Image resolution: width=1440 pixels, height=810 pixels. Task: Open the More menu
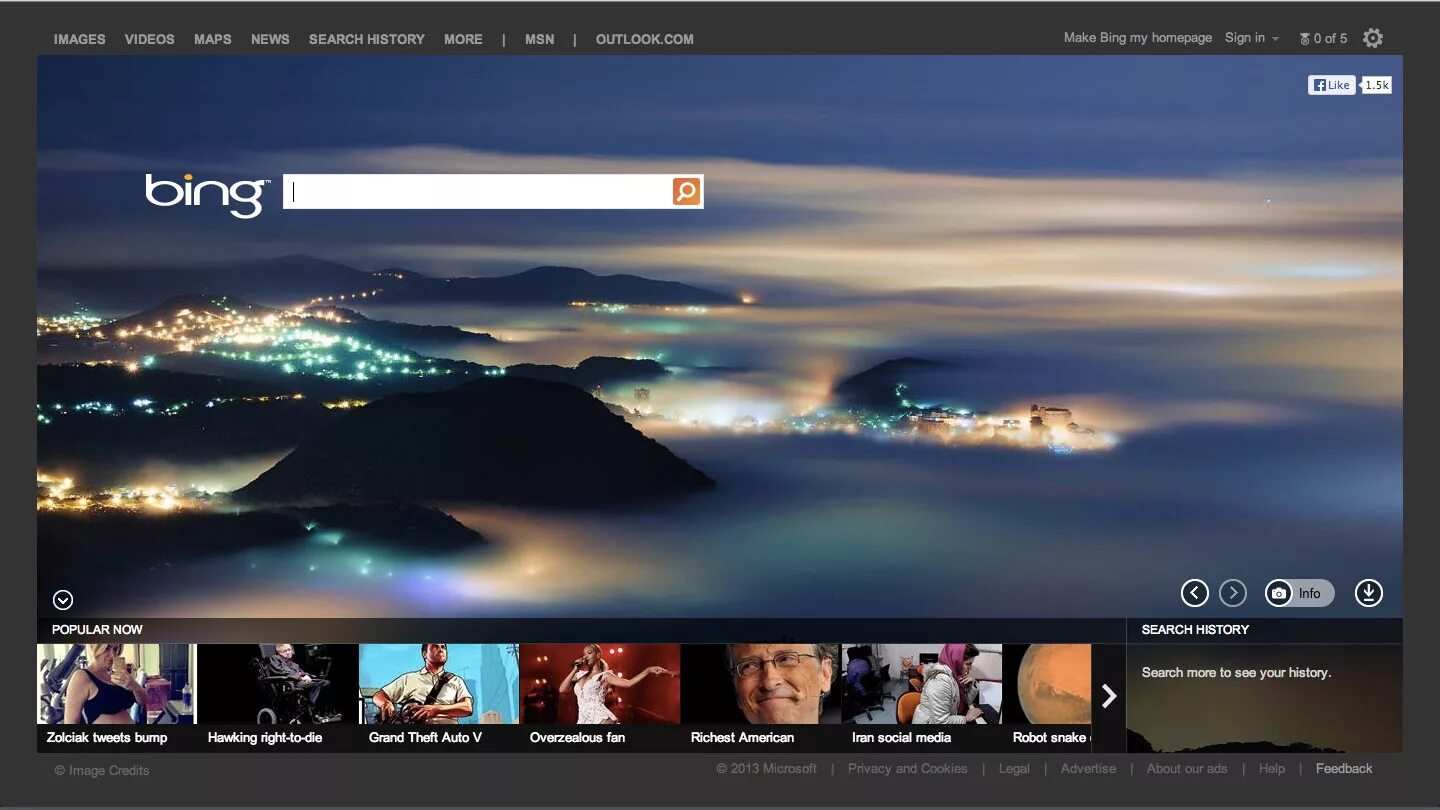(463, 39)
